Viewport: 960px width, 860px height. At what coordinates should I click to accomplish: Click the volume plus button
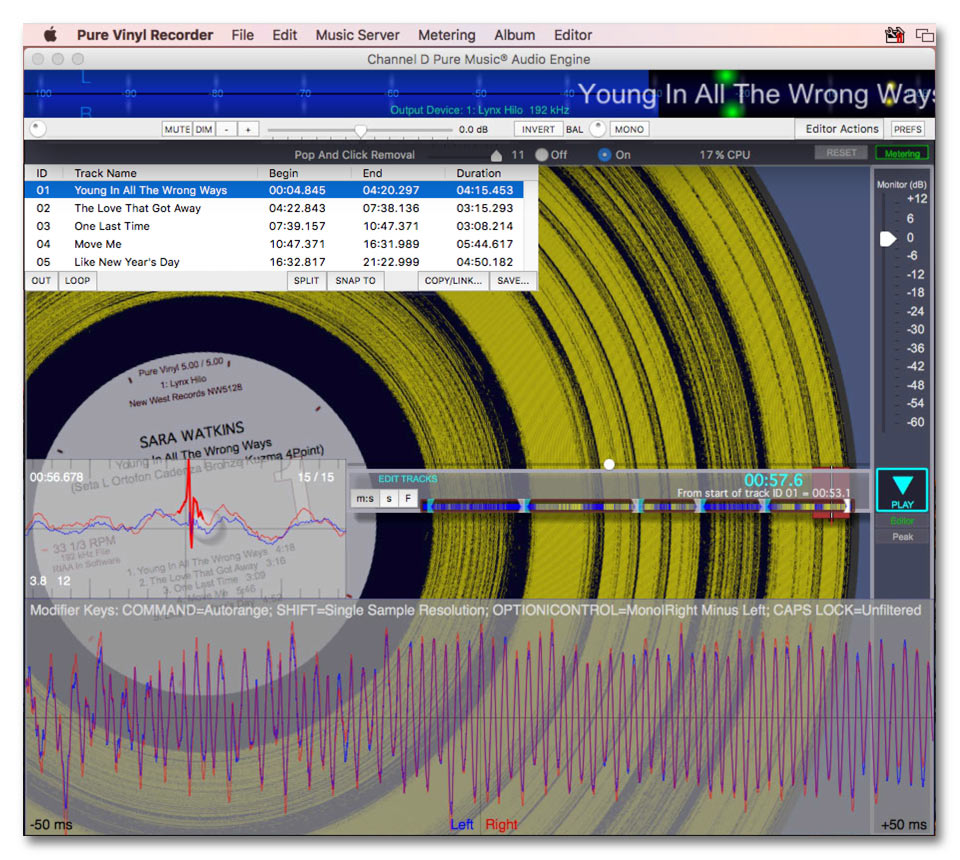tap(248, 129)
